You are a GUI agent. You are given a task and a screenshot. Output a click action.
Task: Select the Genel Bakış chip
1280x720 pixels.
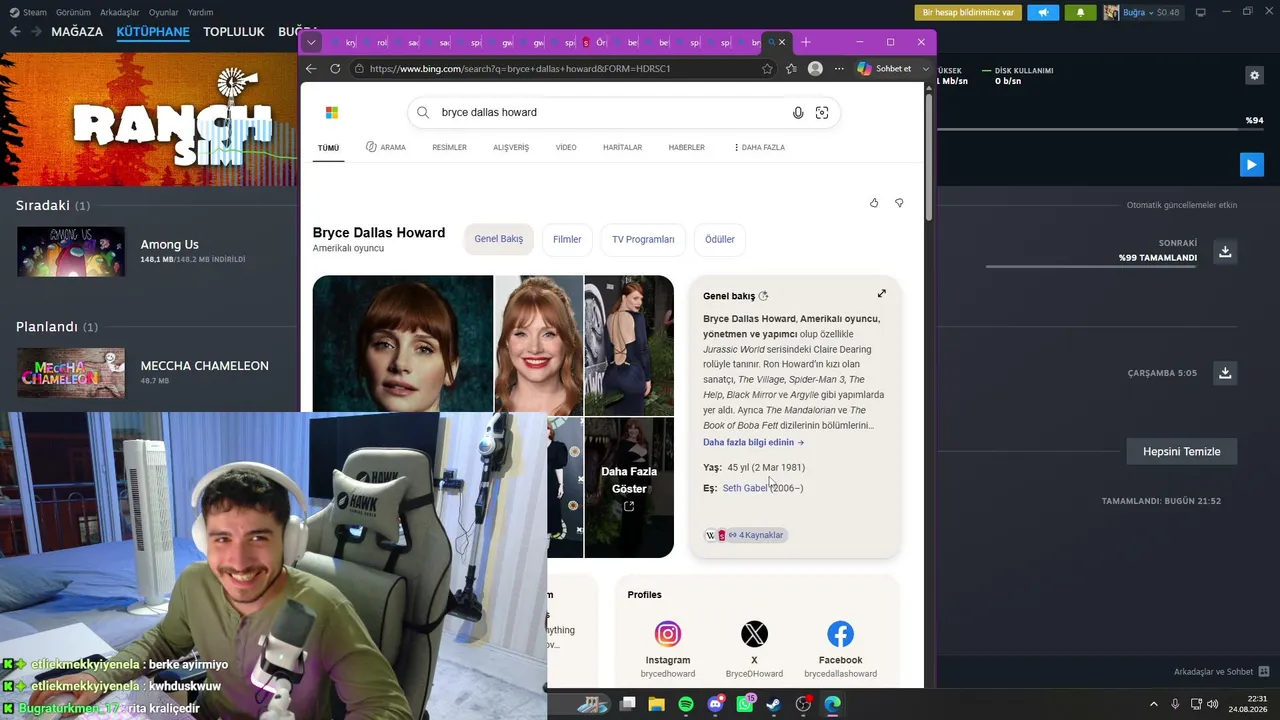(x=498, y=239)
